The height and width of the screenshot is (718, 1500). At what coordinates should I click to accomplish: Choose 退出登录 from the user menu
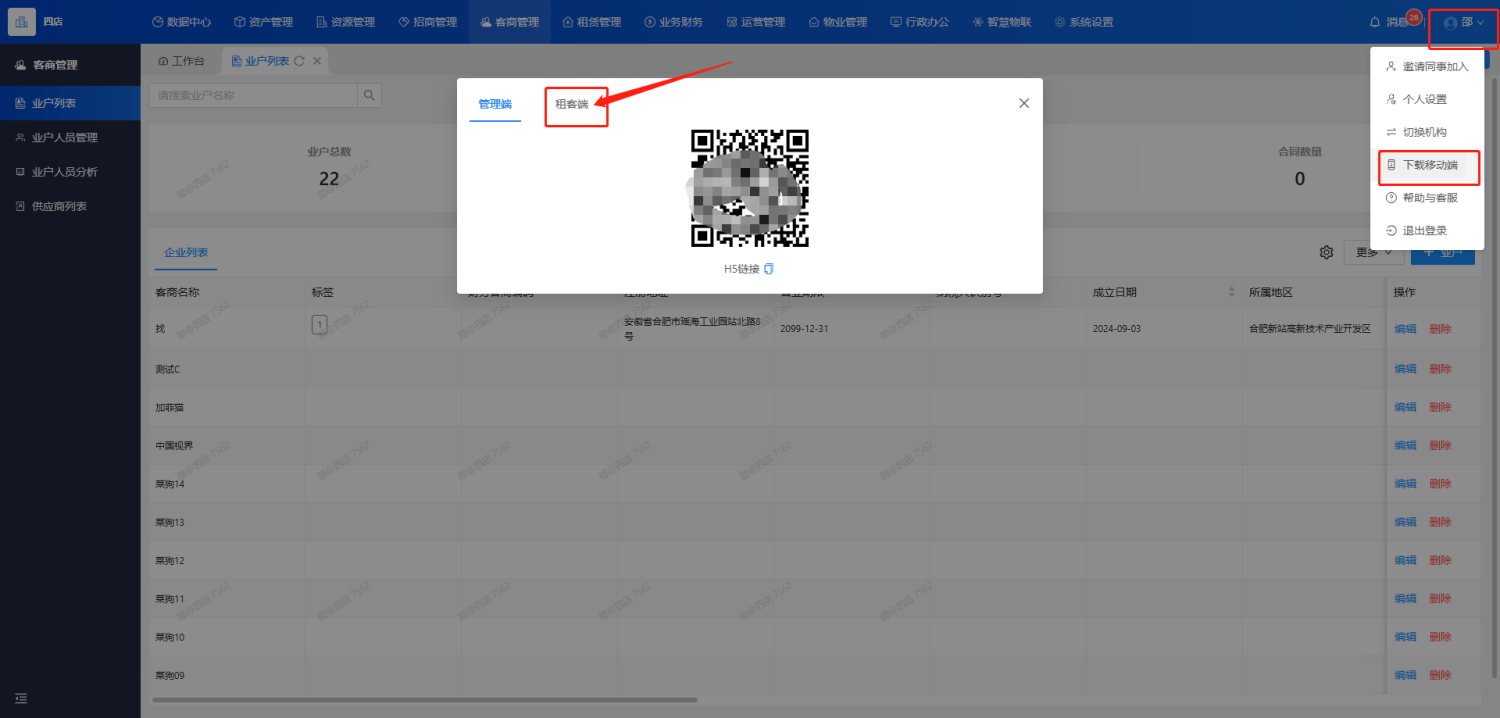(1427, 230)
